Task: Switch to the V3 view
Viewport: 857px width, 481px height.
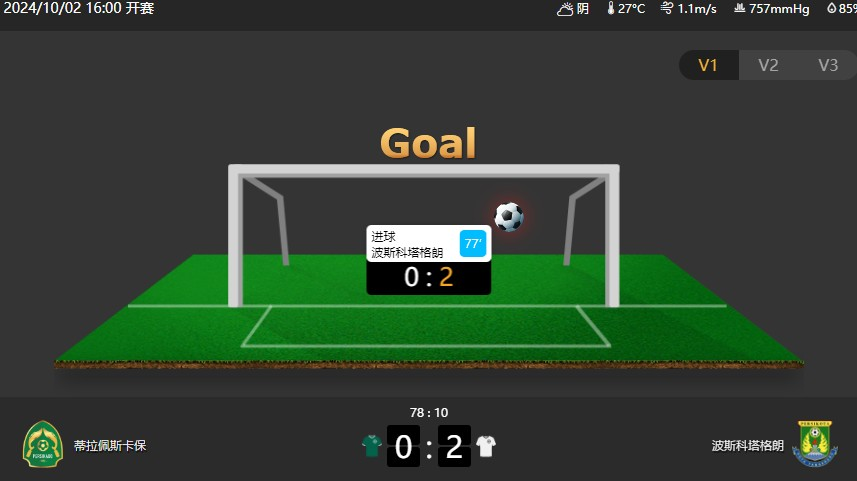Action: [x=827, y=65]
